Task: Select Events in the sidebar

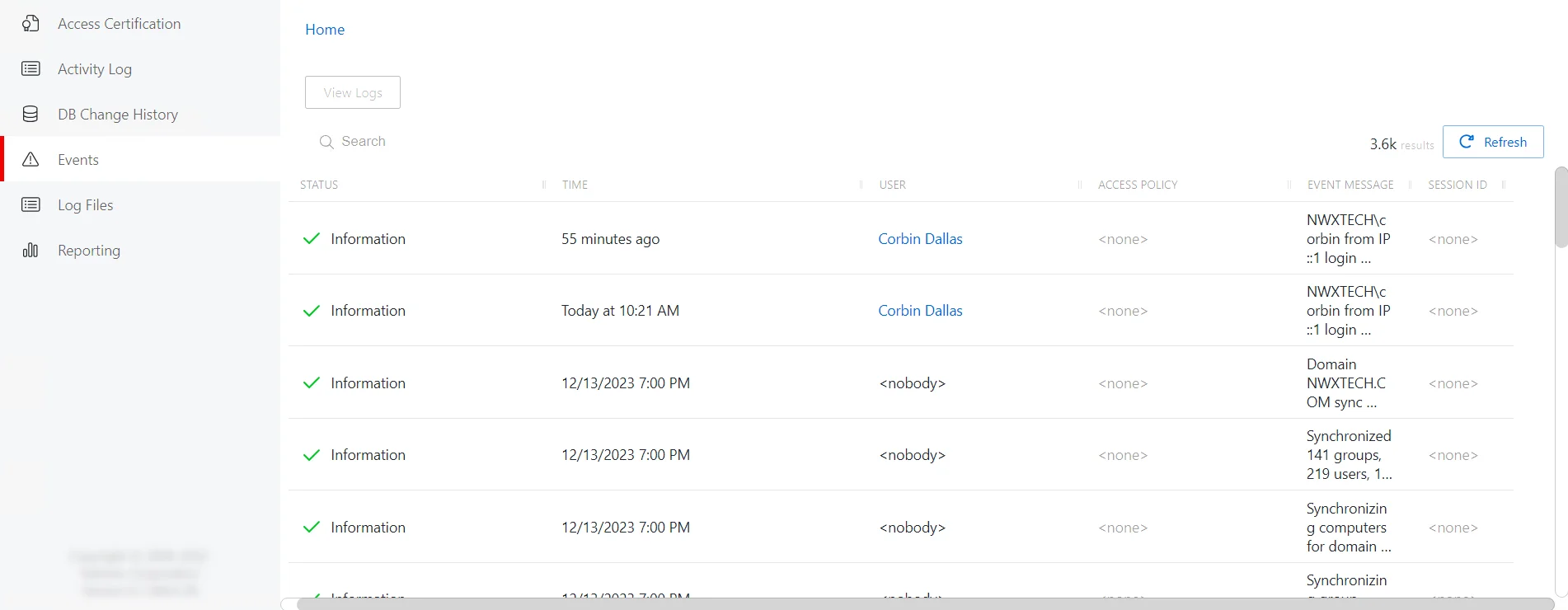Action: pos(140,160)
